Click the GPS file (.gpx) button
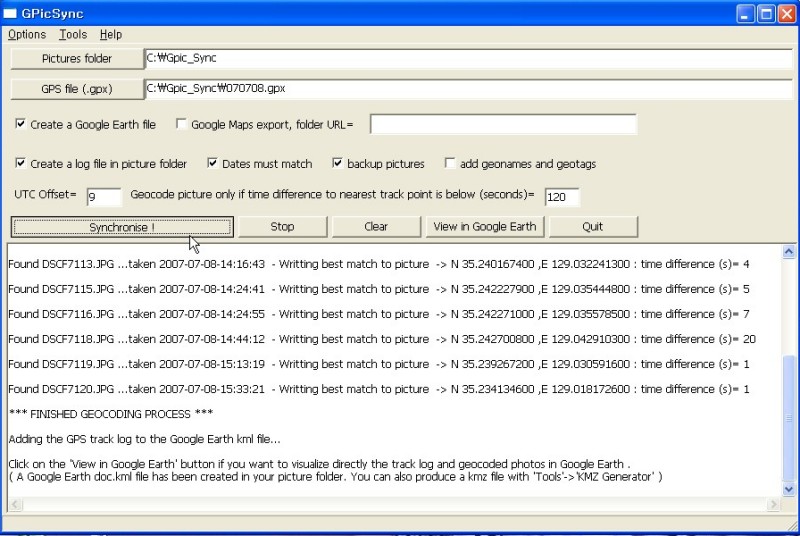The image size is (800, 536). point(77,89)
